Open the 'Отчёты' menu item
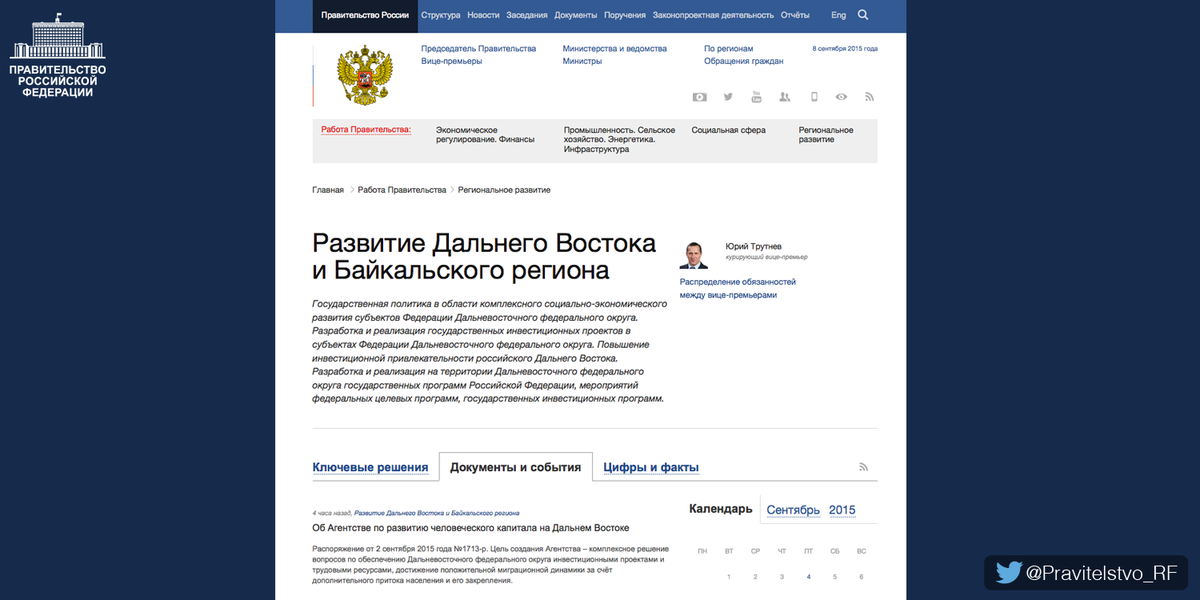 pyautogui.click(x=795, y=15)
